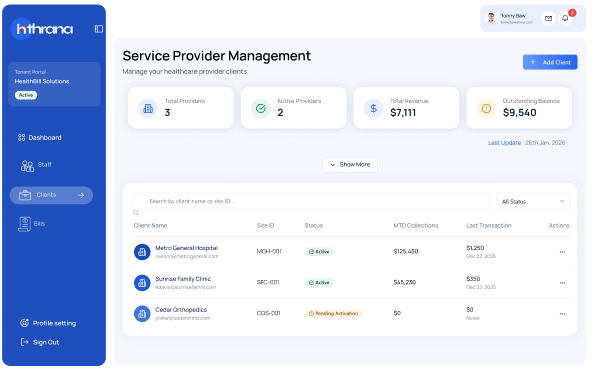Click site ID COS-001

click(x=268, y=313)
